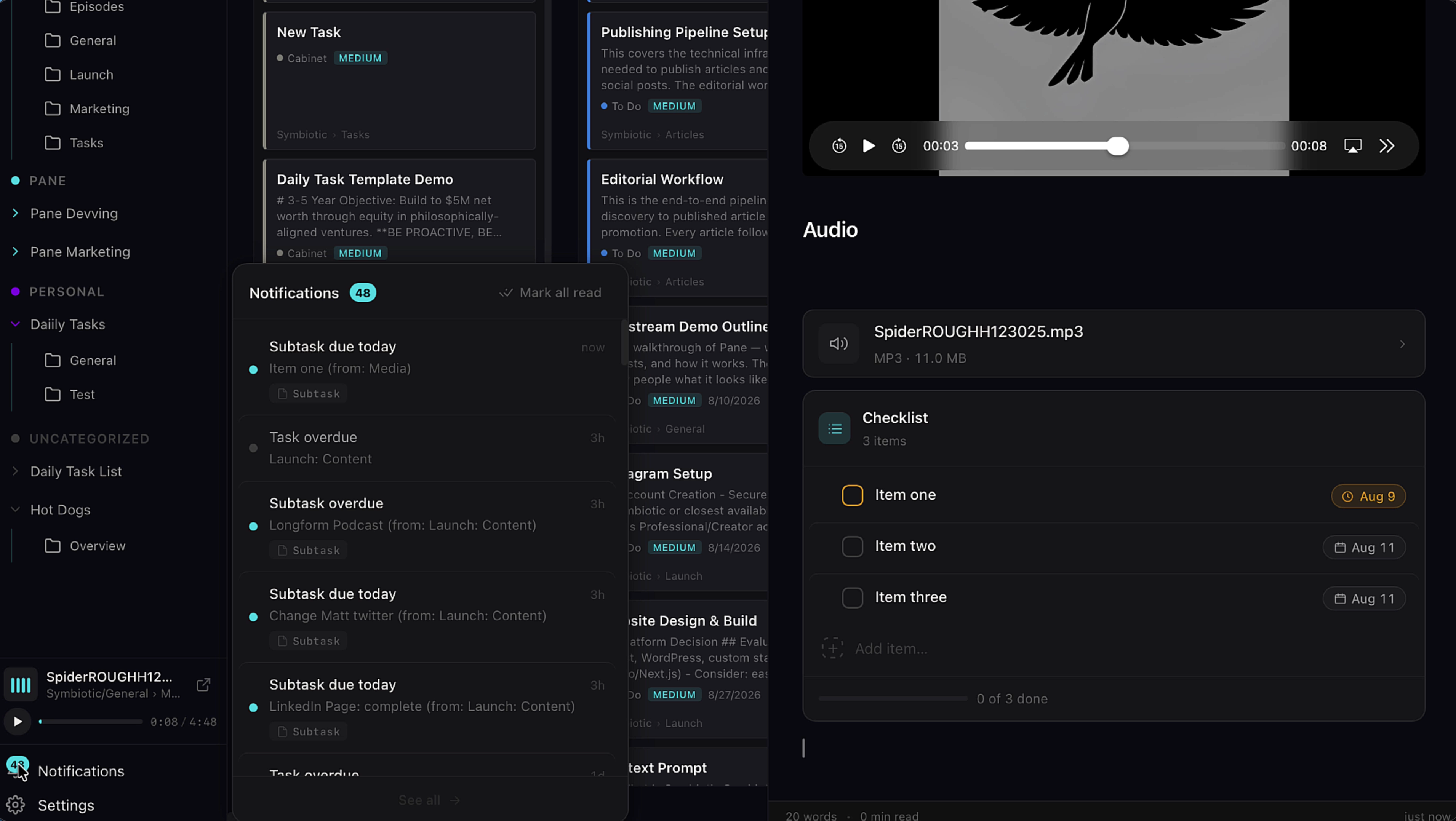Open the Item one subtask due today notification
The height and width of the screenshot is (821, 1456).
(427, 369)
